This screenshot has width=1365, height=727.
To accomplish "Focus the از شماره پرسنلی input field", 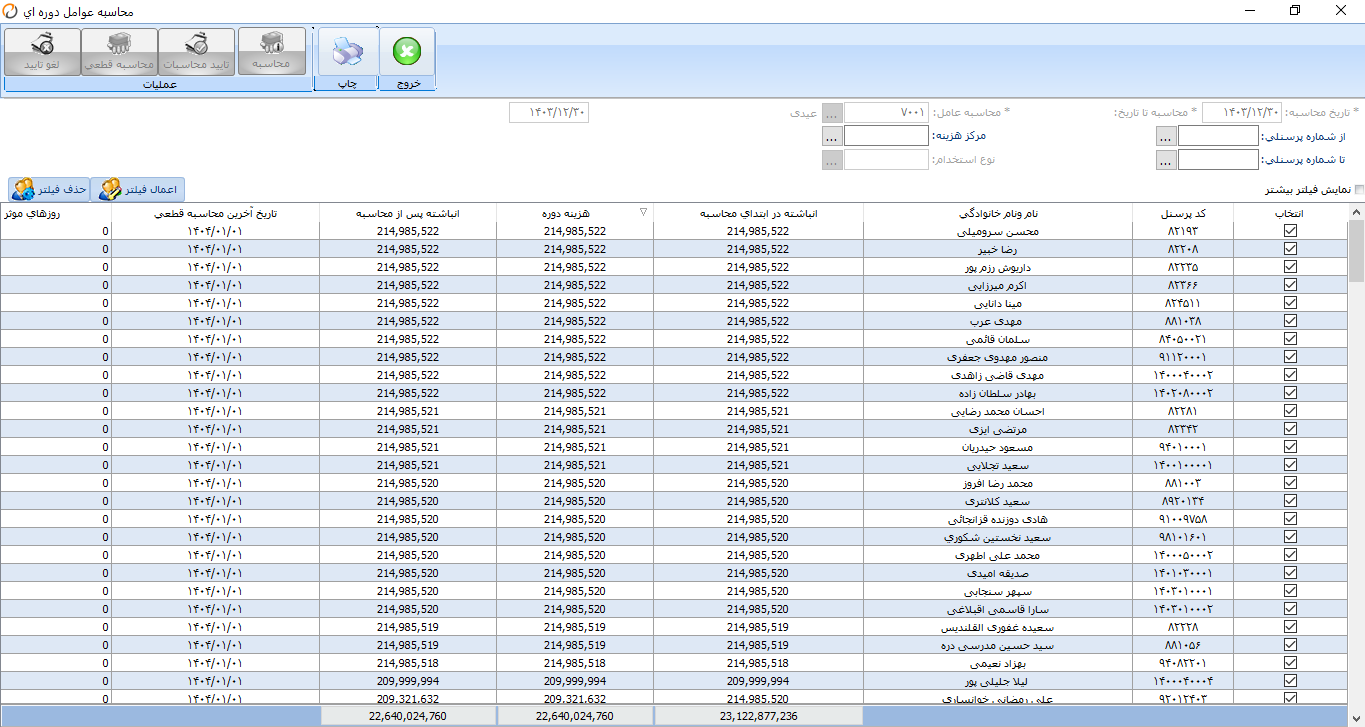I will click(1218, 137).
